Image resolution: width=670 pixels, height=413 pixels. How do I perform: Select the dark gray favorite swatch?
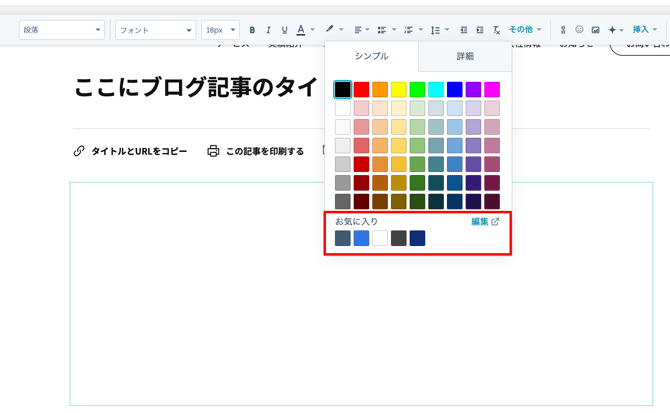(x=399, y=238)
